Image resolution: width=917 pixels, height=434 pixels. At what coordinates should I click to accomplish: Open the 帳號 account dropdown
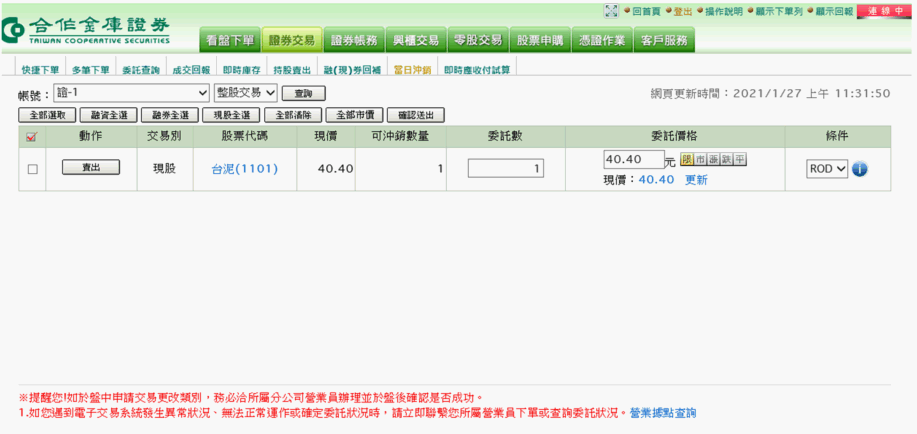coord(131,93)
